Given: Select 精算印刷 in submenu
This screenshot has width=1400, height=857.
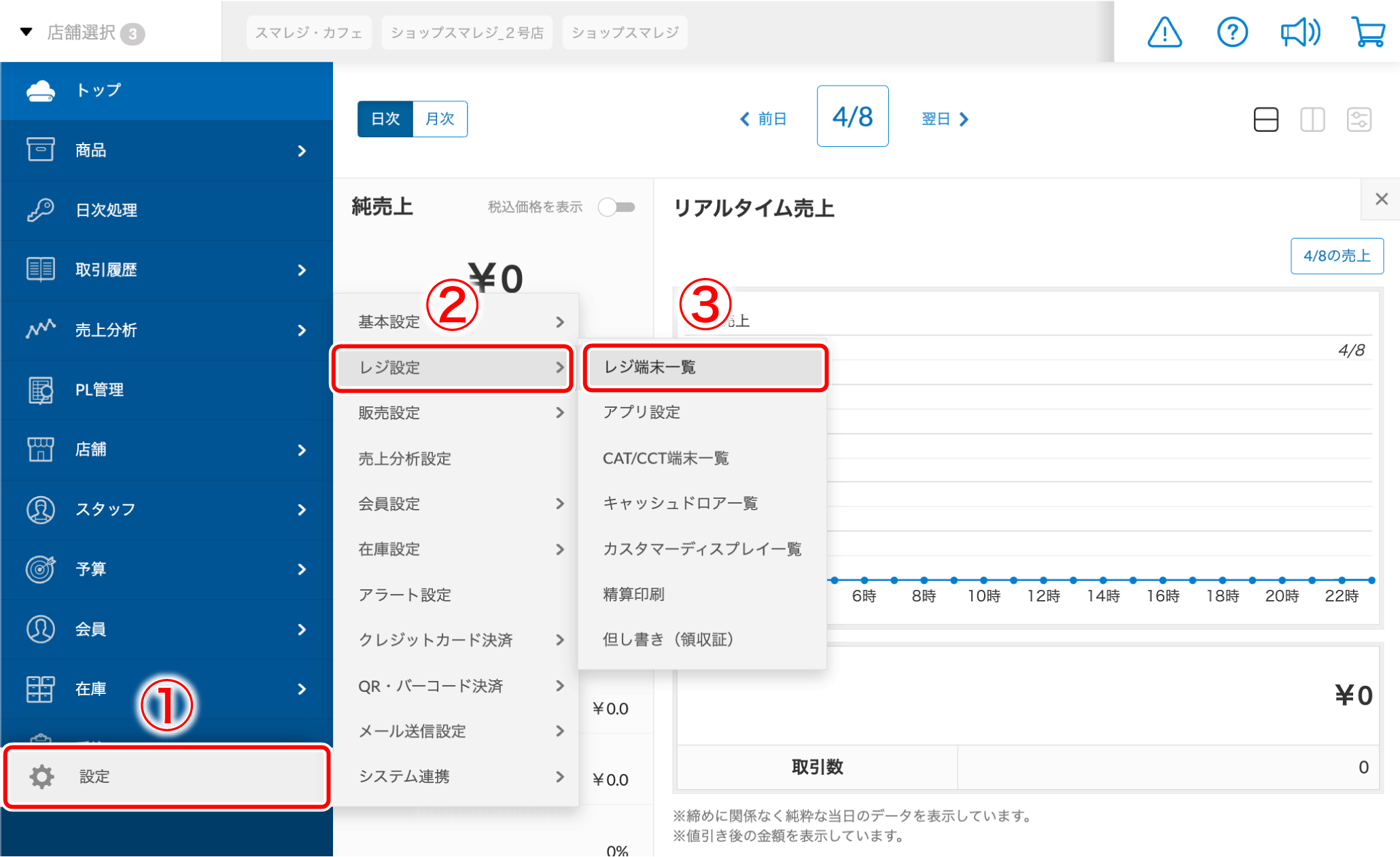Looking at the screenshot, I should [x=703, y=594].
